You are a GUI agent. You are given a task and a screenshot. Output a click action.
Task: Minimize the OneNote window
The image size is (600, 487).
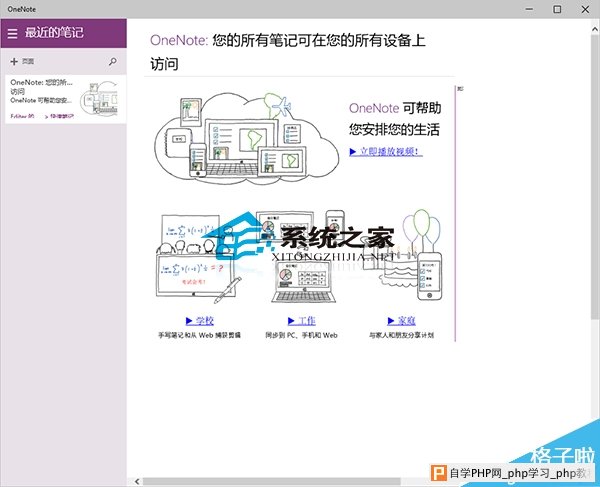pos(529,9)
